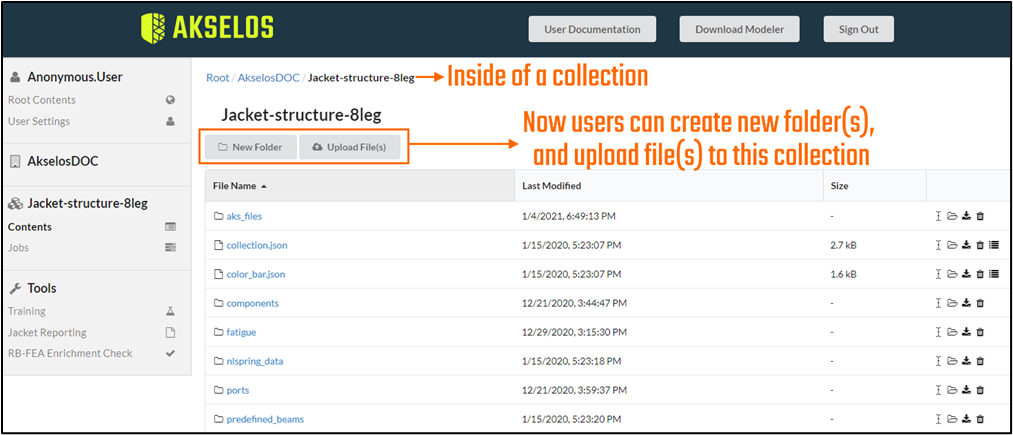Download color_bar.json

(x=966, y=274)
